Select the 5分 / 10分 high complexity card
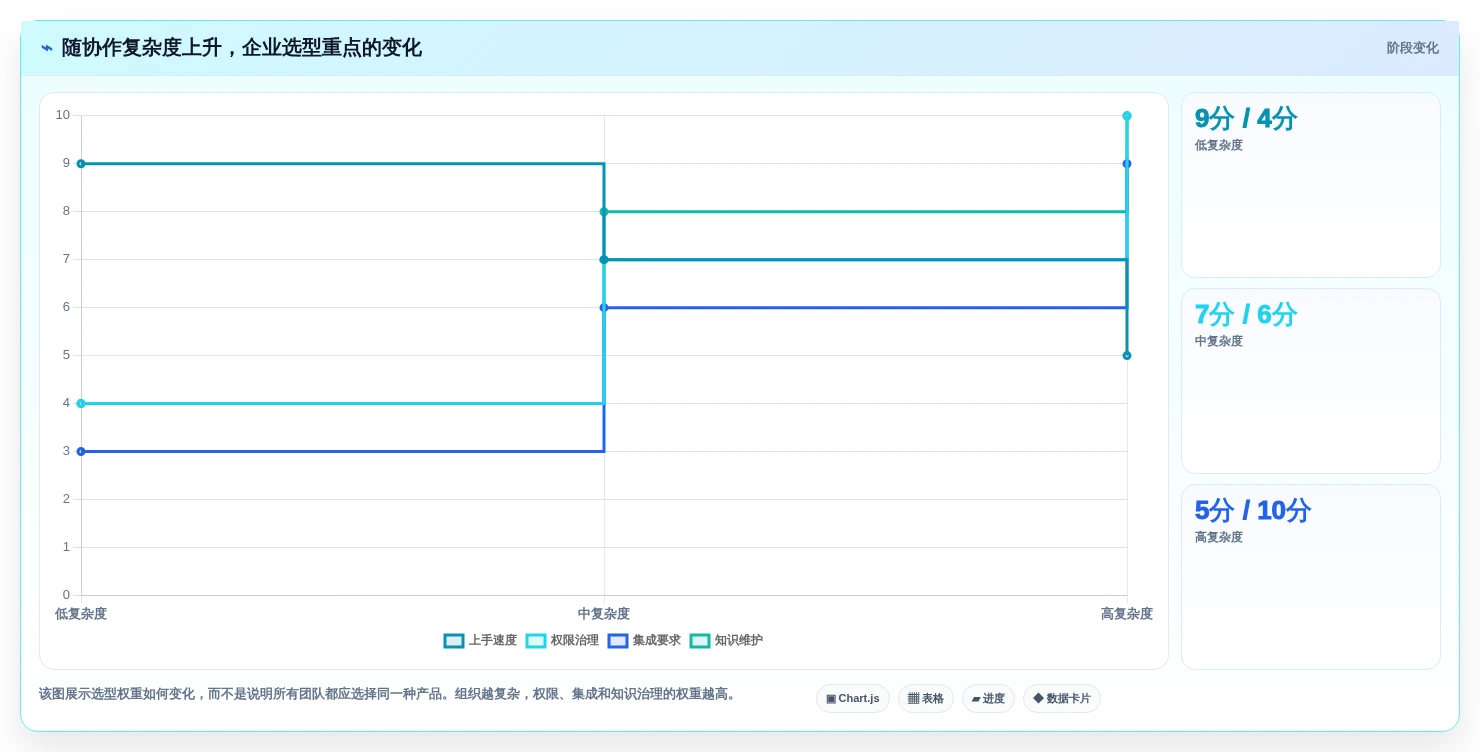 (1311, 577)
